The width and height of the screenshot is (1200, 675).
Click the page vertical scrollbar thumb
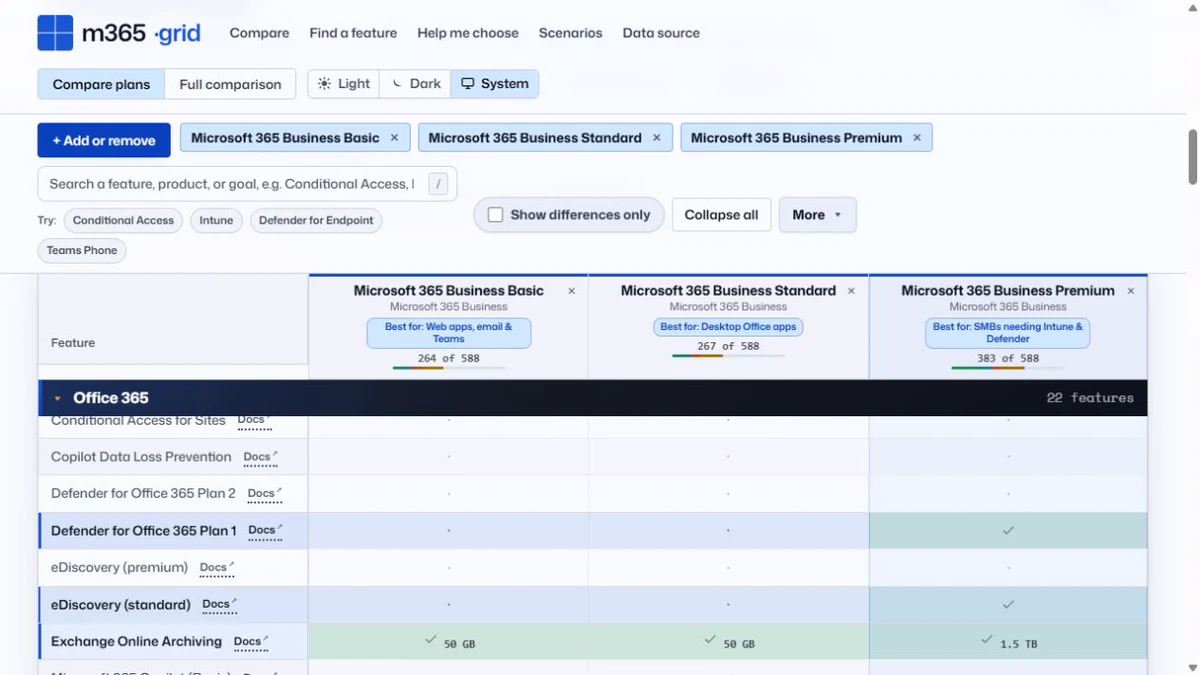coord(1192,157)
